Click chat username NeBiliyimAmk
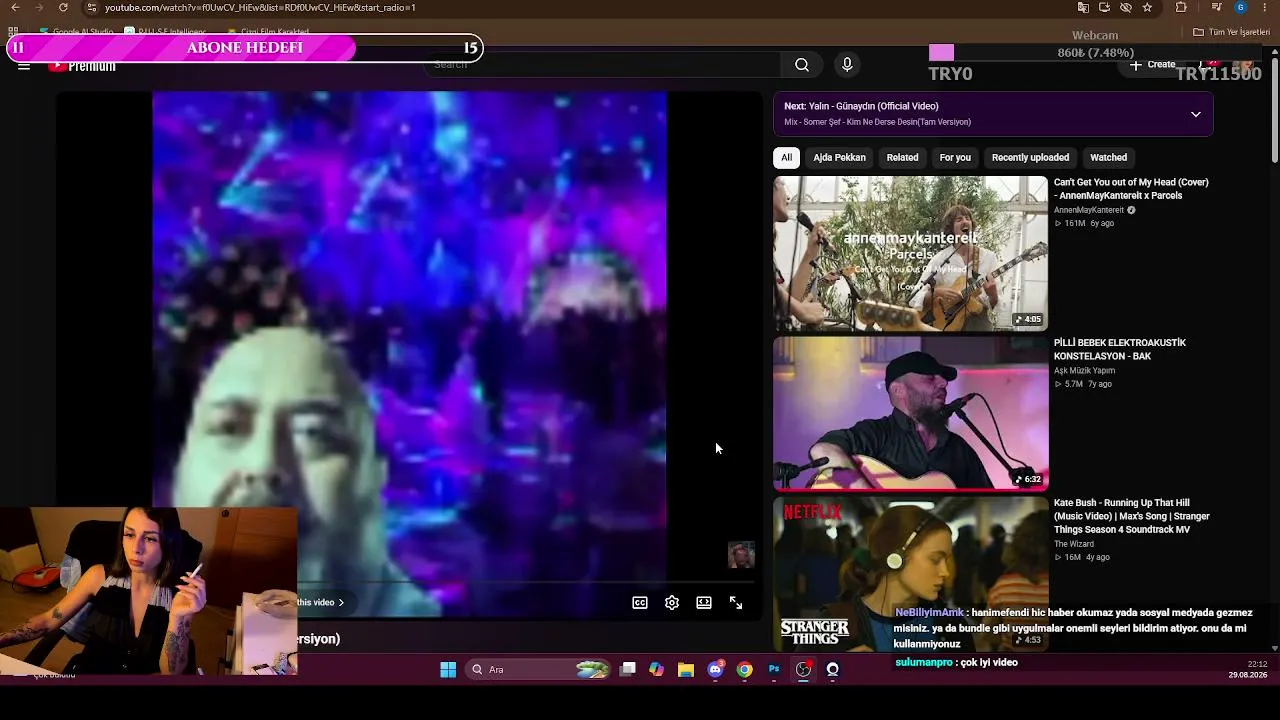Screen dimensions: 1280x720 coord(929,613)
